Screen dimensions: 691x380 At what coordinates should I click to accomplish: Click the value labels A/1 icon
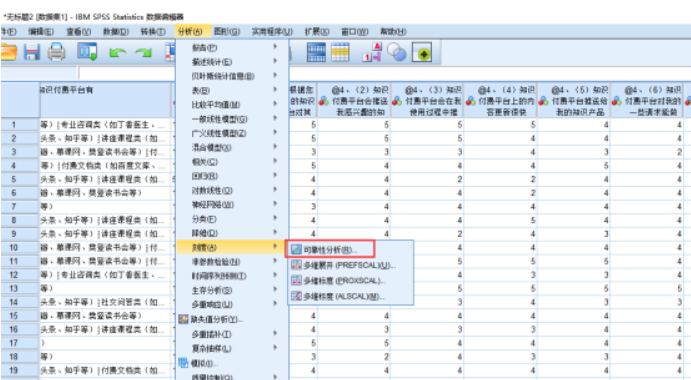(x=372, y=52)
